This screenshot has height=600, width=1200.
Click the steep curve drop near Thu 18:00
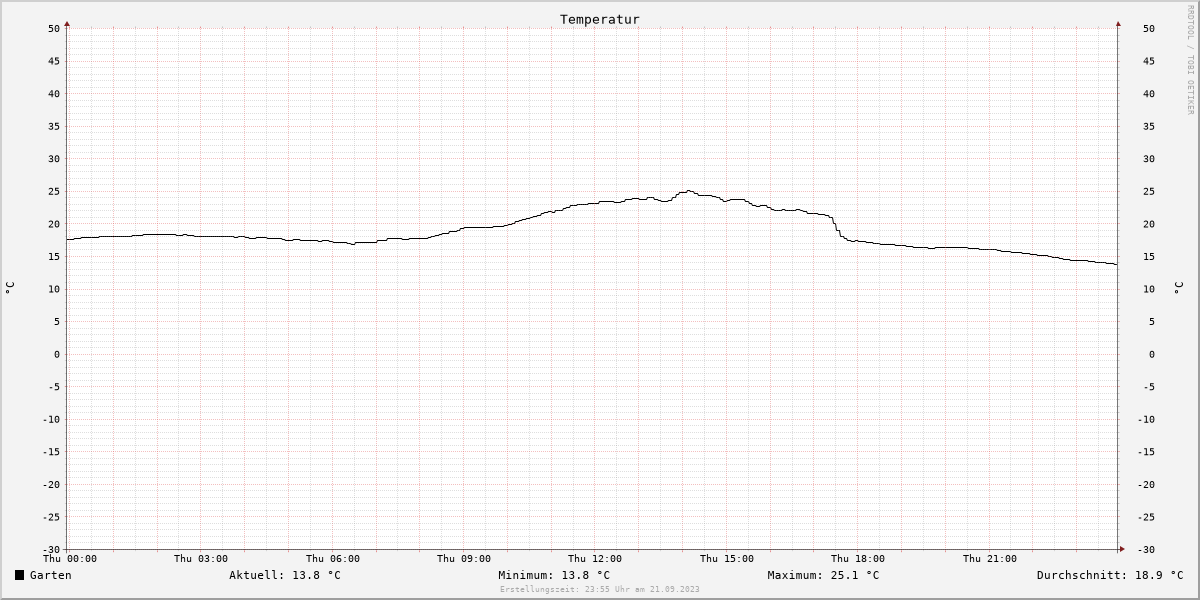838,226
